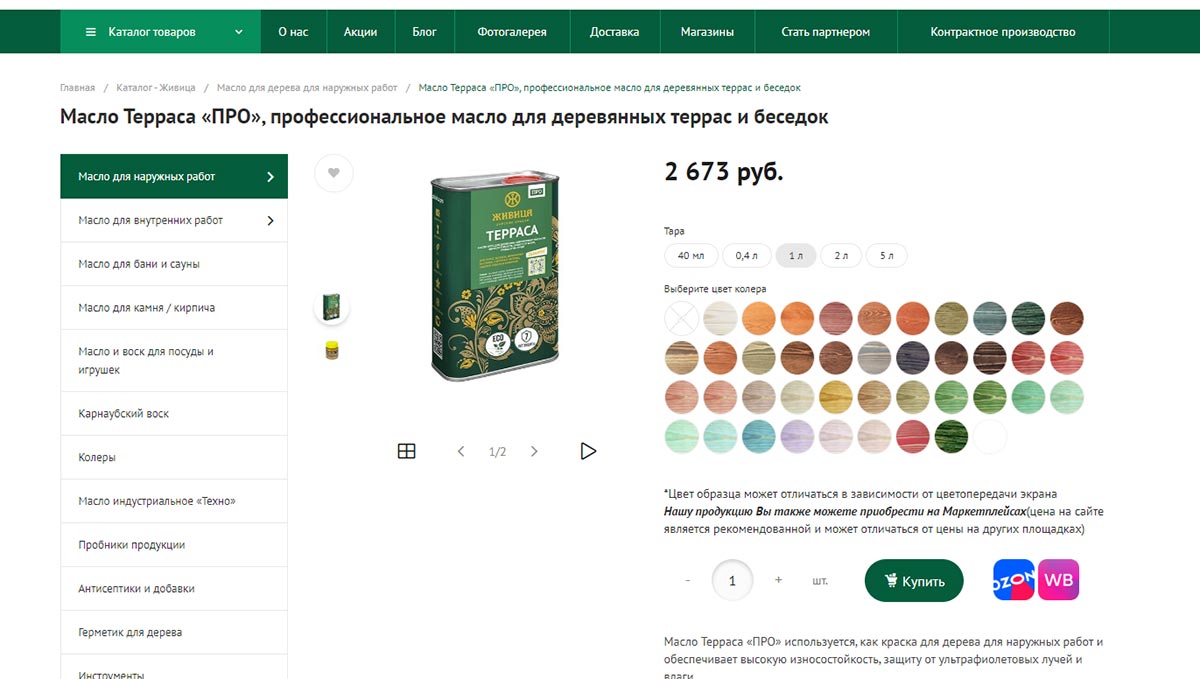Open Антисептики и добавки category
The width and height of the screenshot is (1200, 679).
click(174, 589)
